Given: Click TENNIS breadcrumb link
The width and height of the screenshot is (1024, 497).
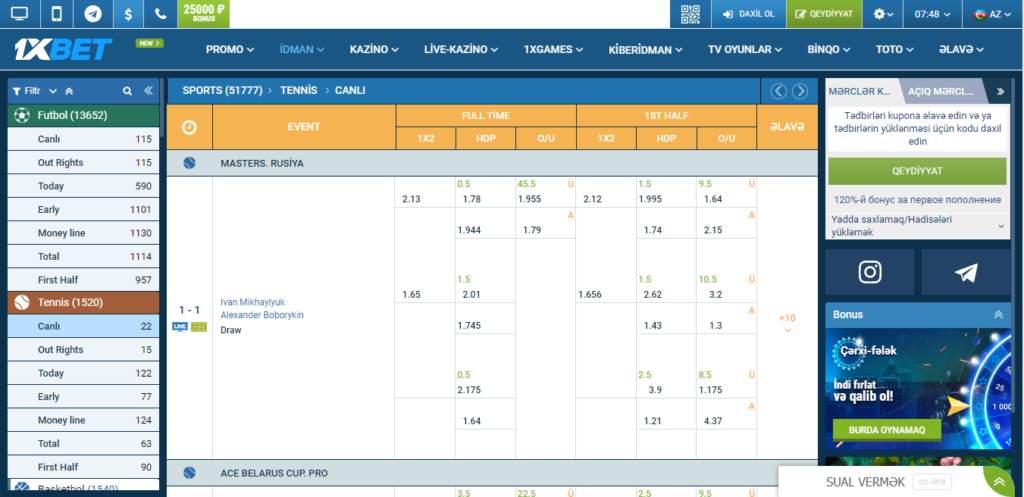Looking at the screenshot, I should (298, 90).
